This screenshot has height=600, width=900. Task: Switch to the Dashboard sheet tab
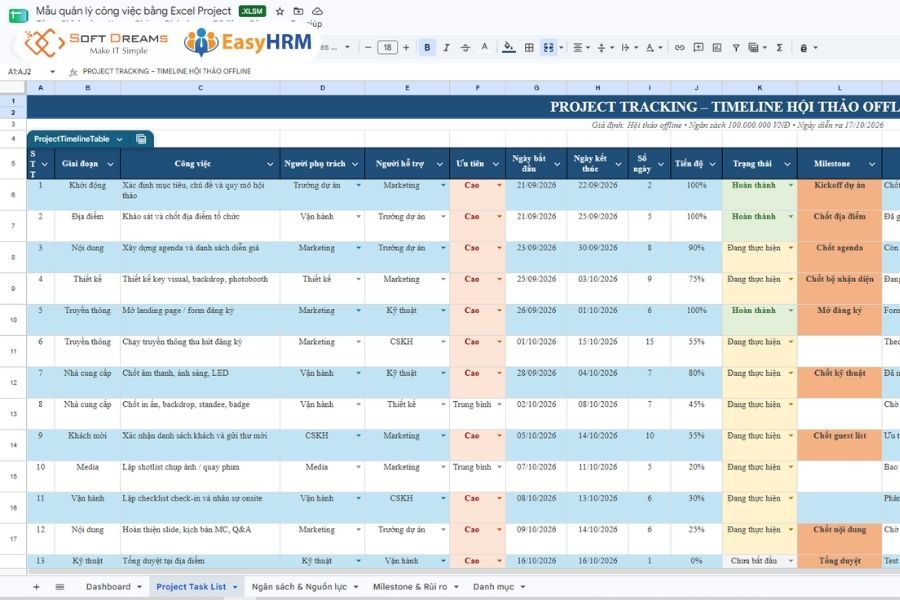click(108, 587)
